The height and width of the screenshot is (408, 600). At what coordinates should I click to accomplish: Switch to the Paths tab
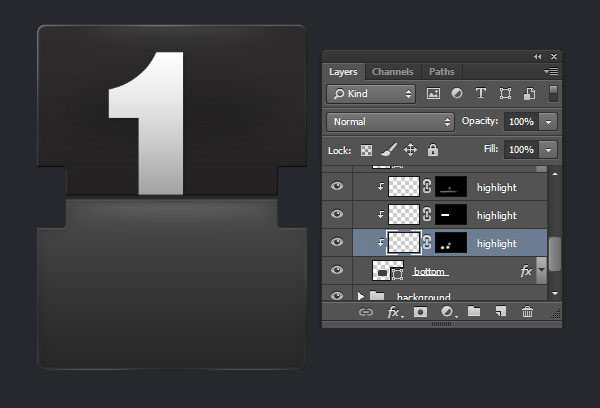coord(441,72)
